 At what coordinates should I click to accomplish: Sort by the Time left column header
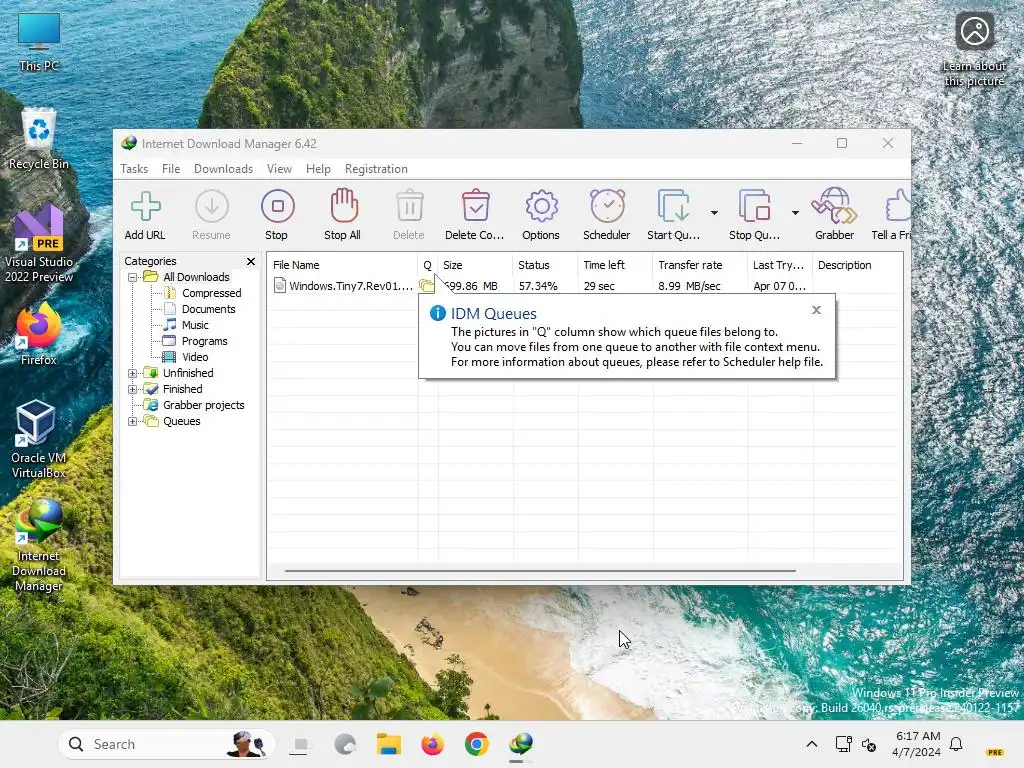point(615,265)
